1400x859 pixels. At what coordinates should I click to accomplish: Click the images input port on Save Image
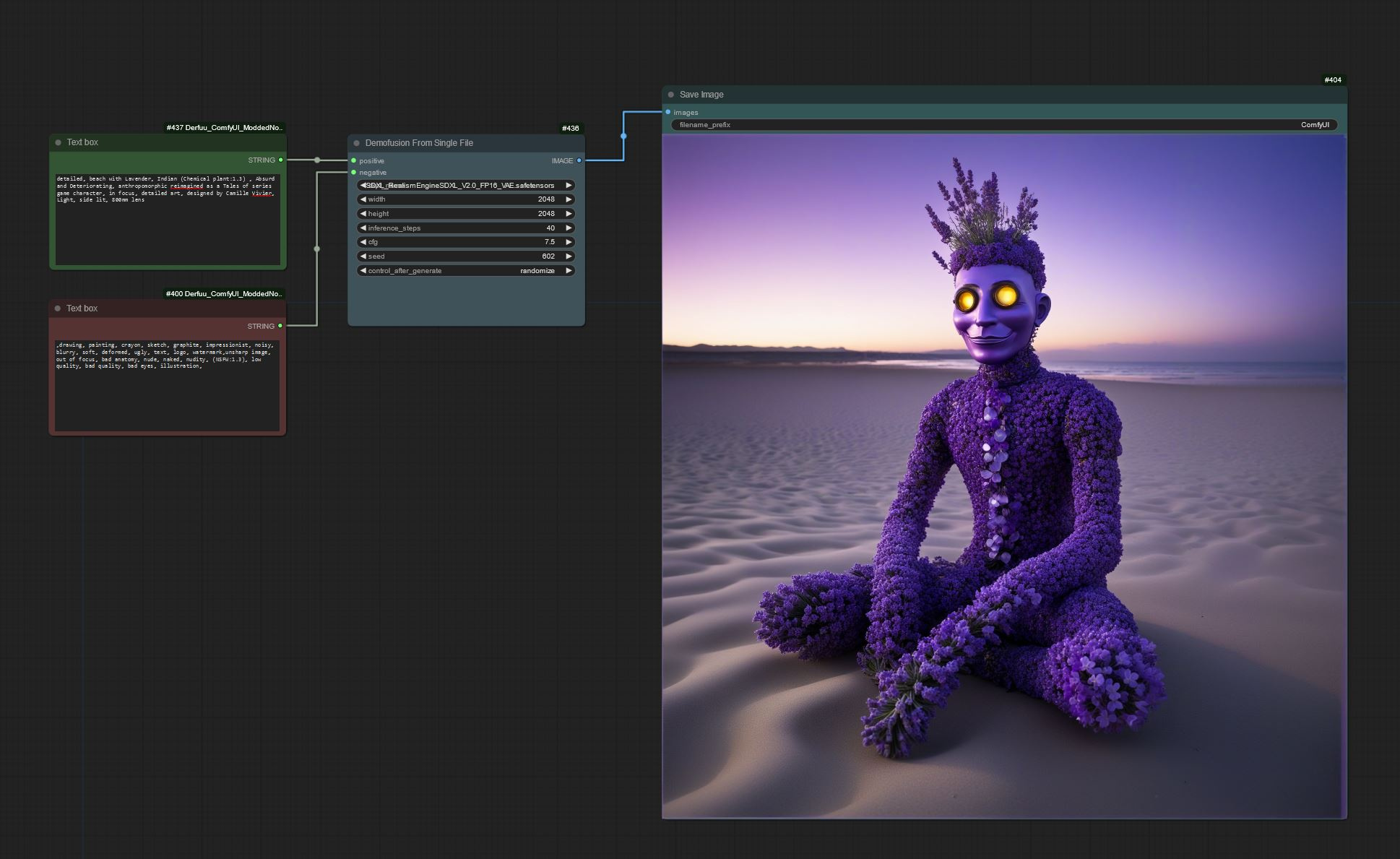(668, 112)
